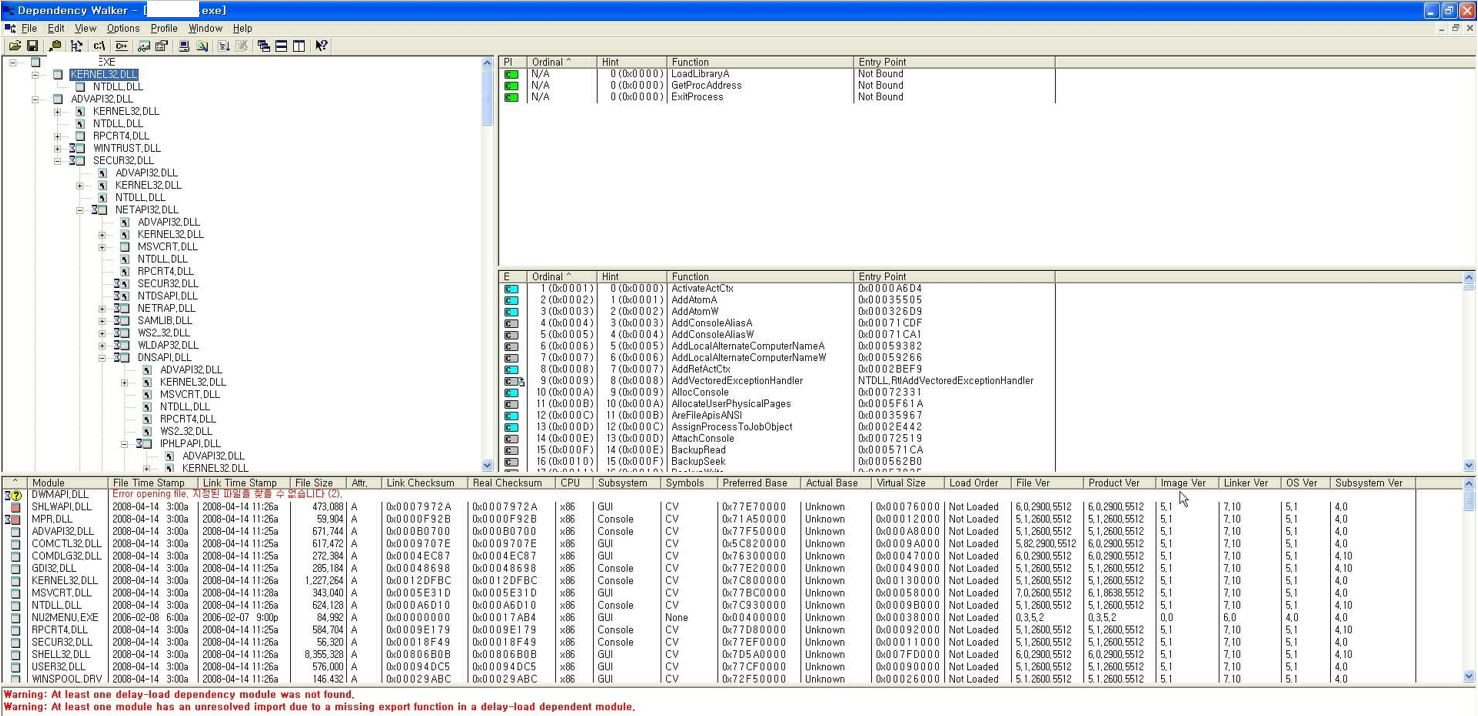
Task: Expand the NETRAP.DLL tree node
Action: [102, 309]
